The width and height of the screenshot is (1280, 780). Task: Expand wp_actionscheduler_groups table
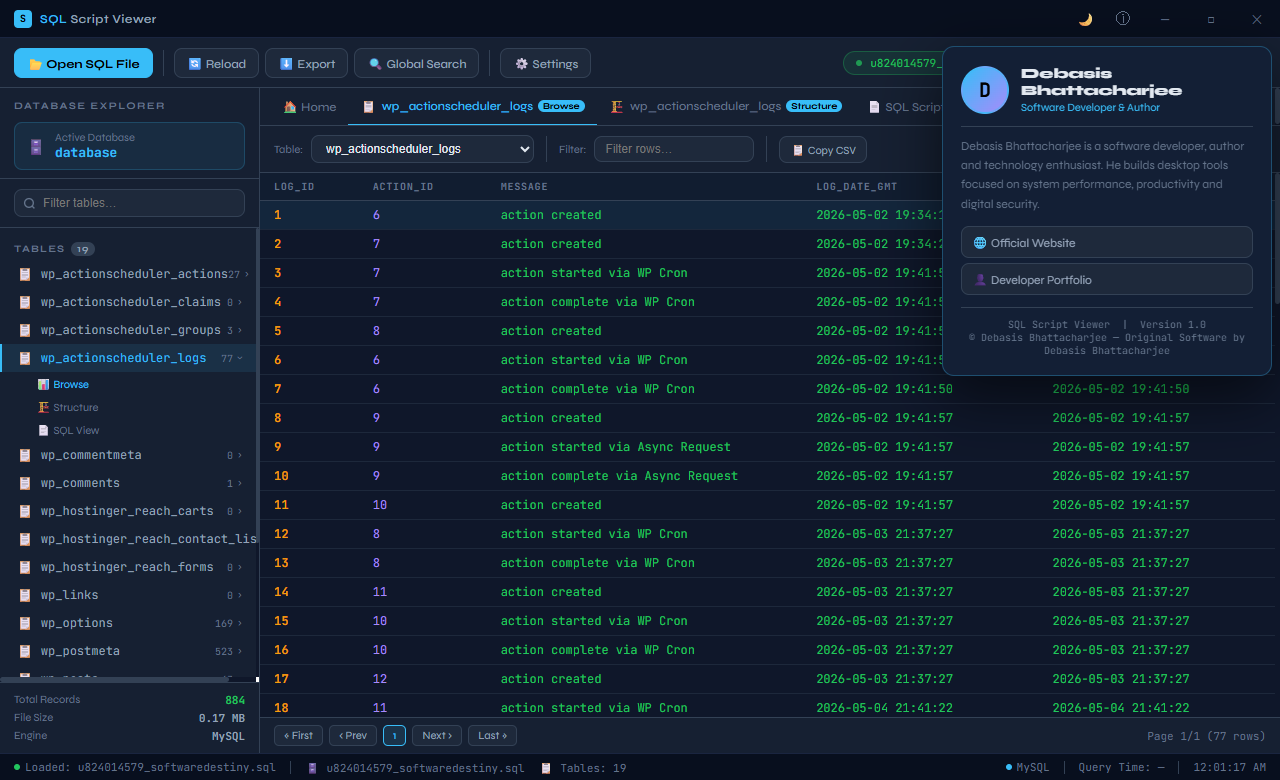click(242, 330)
